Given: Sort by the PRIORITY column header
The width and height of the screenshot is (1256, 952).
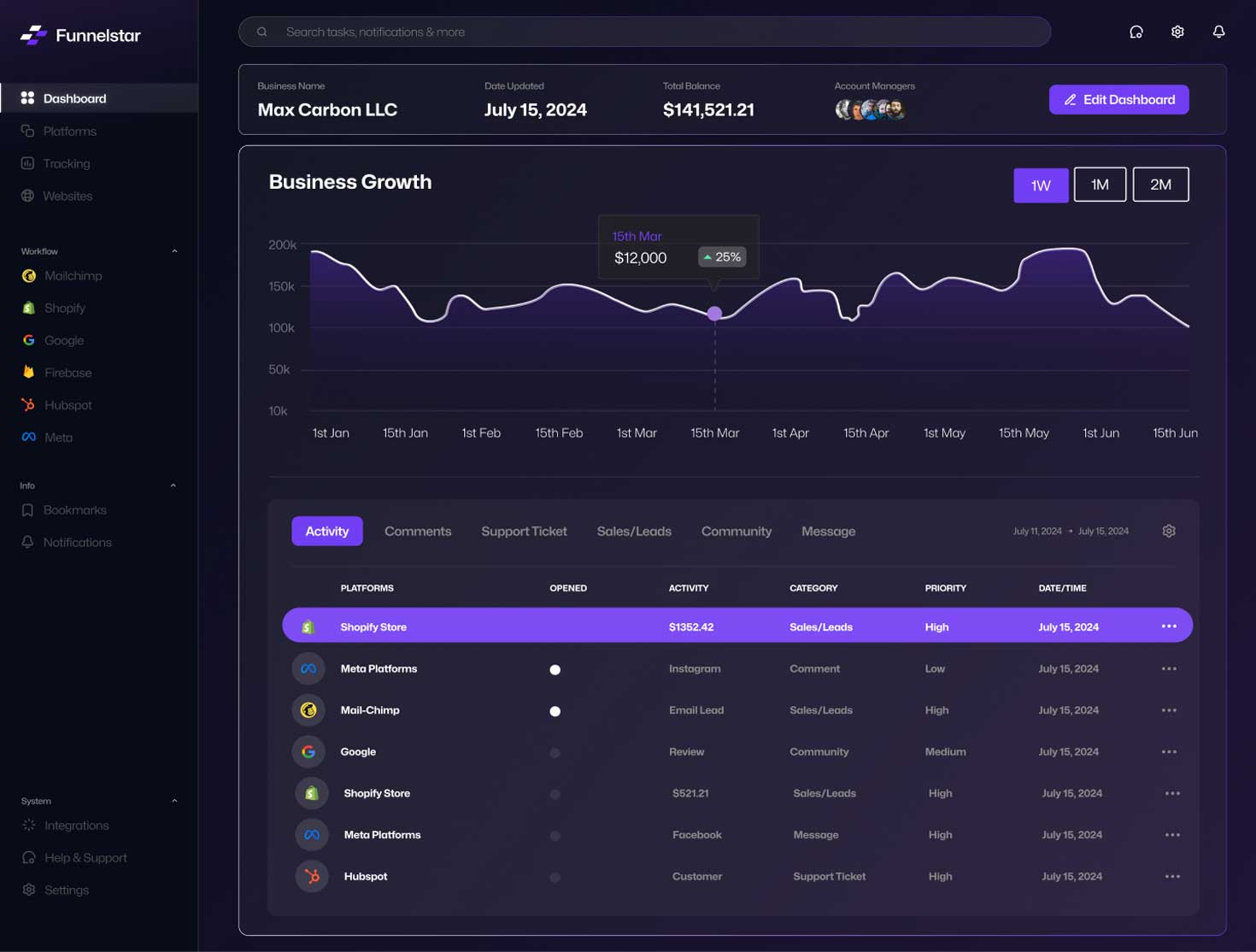Looking at the screenshot, I should [x=945, y=588].
